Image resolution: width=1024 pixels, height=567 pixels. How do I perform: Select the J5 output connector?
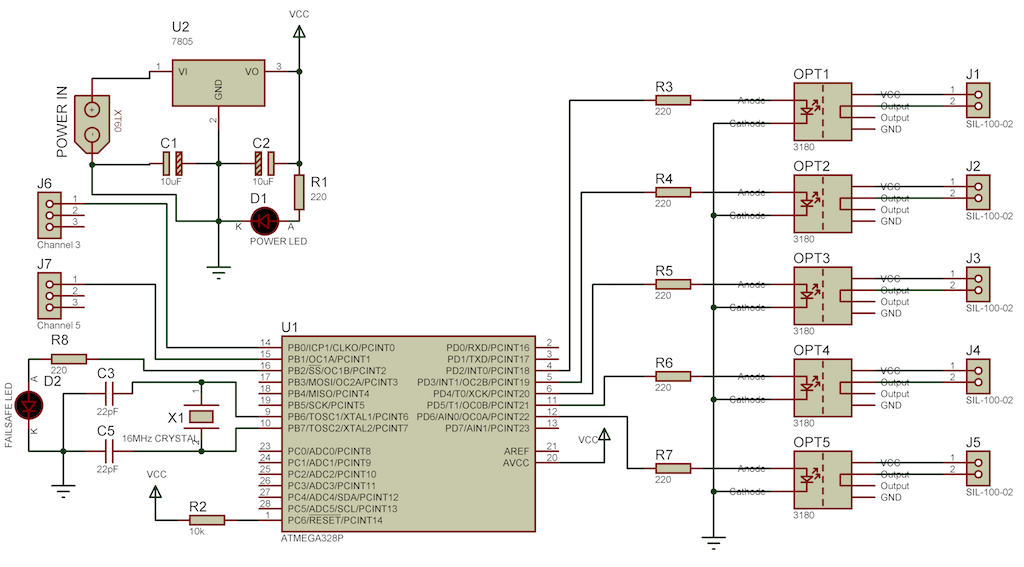click(x=978, y=468)
